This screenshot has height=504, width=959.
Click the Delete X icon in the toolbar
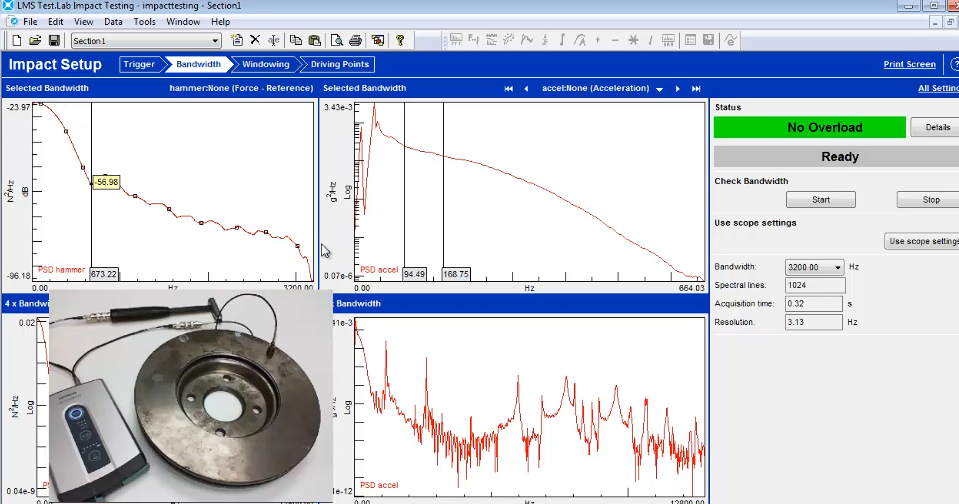click(255, 41)
